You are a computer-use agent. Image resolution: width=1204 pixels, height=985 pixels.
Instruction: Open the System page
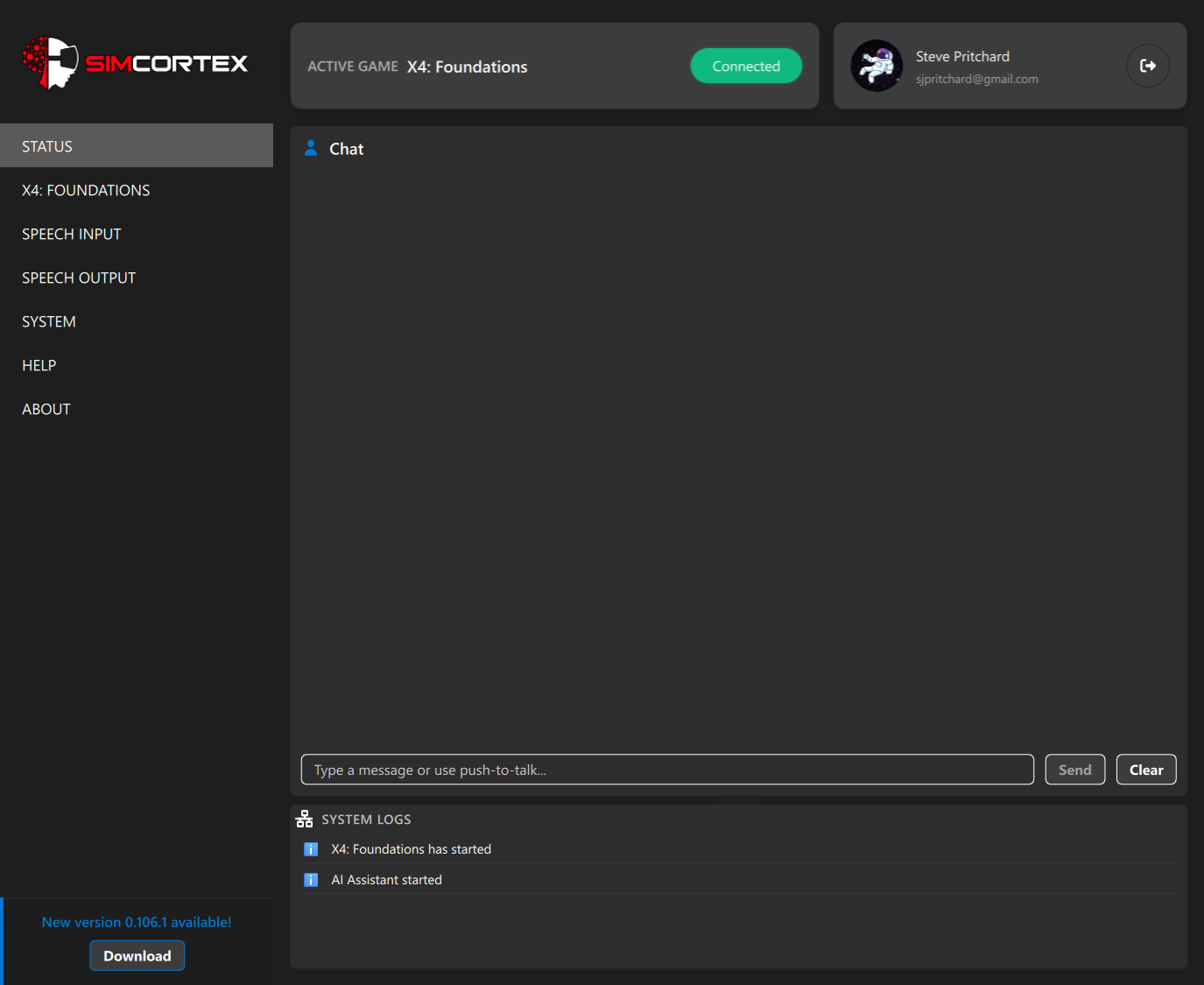pos(137,321)
